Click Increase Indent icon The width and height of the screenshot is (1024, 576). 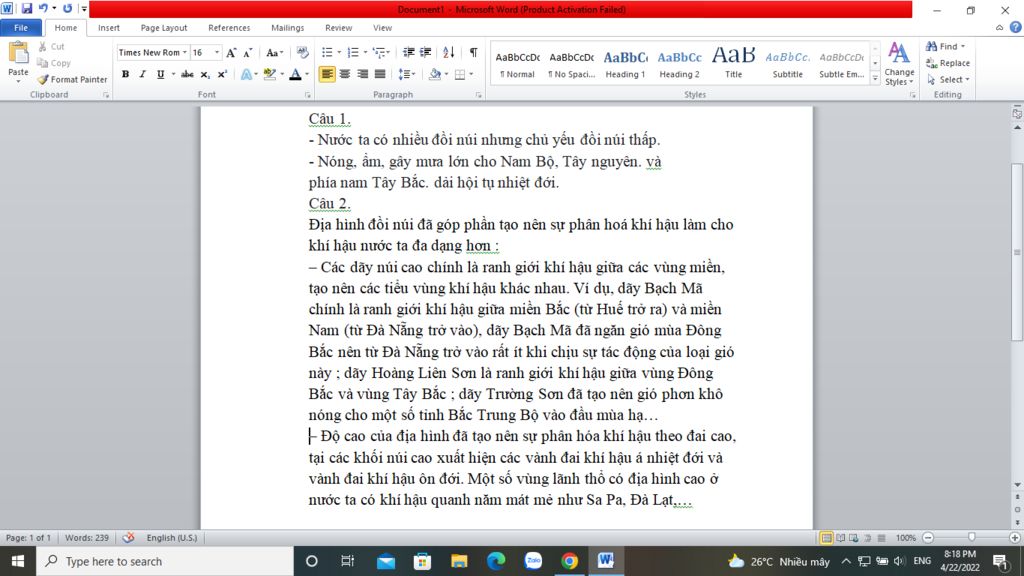(426, 52)
